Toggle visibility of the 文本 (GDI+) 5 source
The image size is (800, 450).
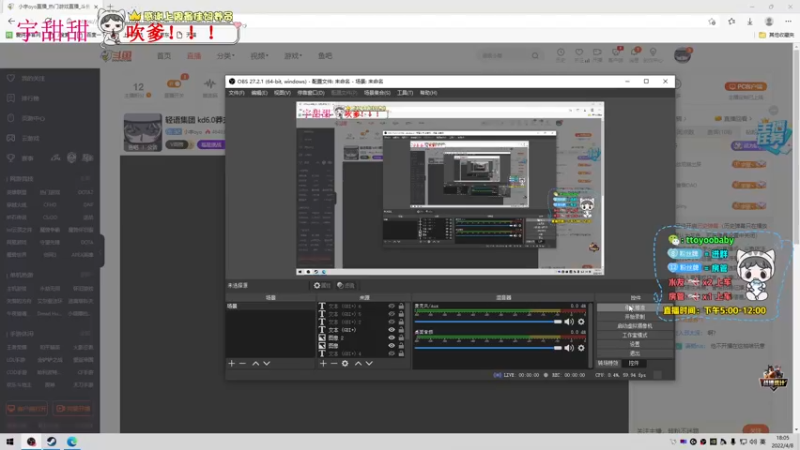(x=391, y=314)
